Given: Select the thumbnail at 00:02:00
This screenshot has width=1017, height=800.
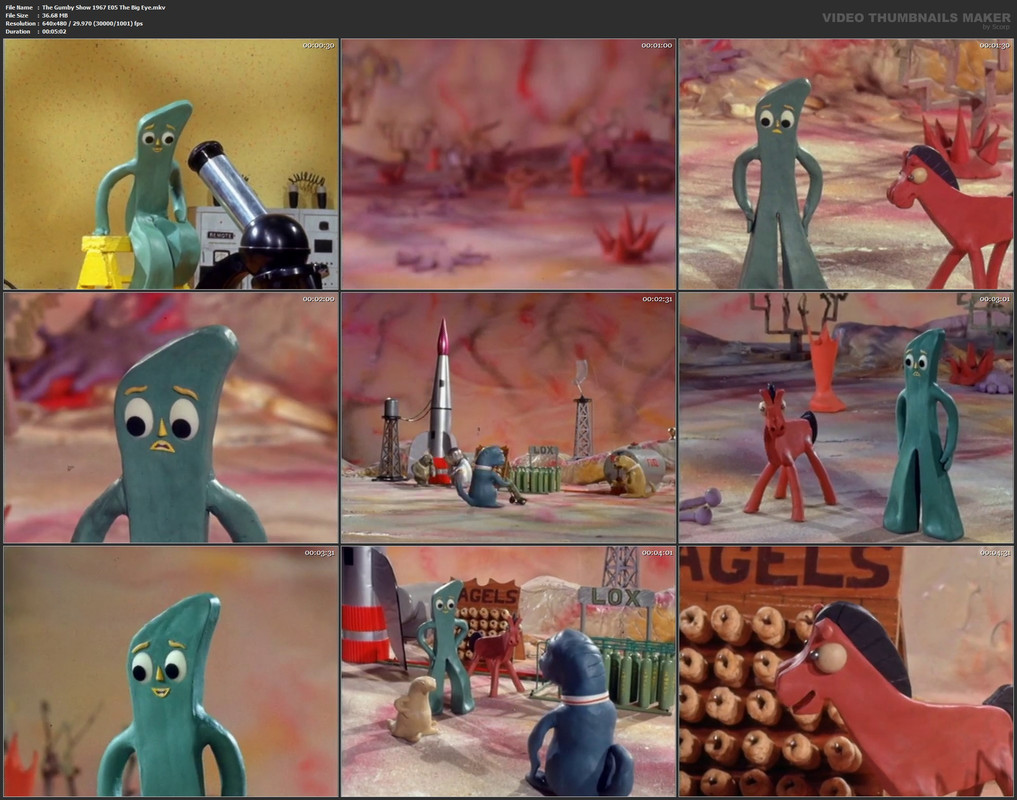Looking at the screenshot, I should tap(171, 418).
